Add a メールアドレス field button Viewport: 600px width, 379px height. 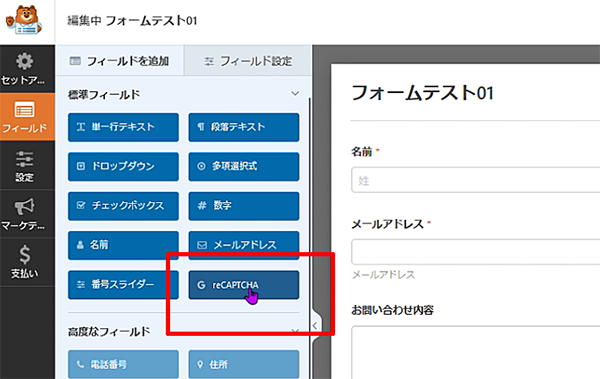coord(244,245)
